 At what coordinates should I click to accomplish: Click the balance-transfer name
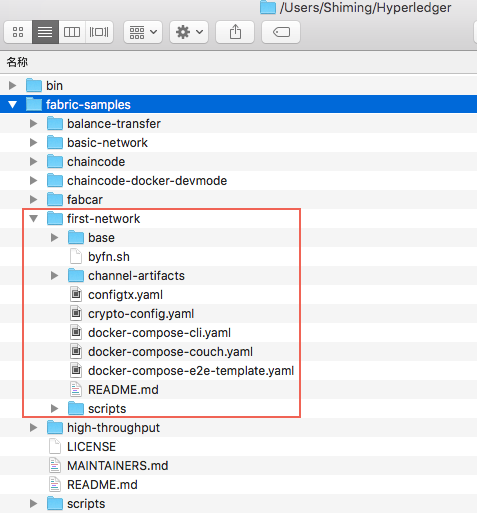(x=114, y=124)
